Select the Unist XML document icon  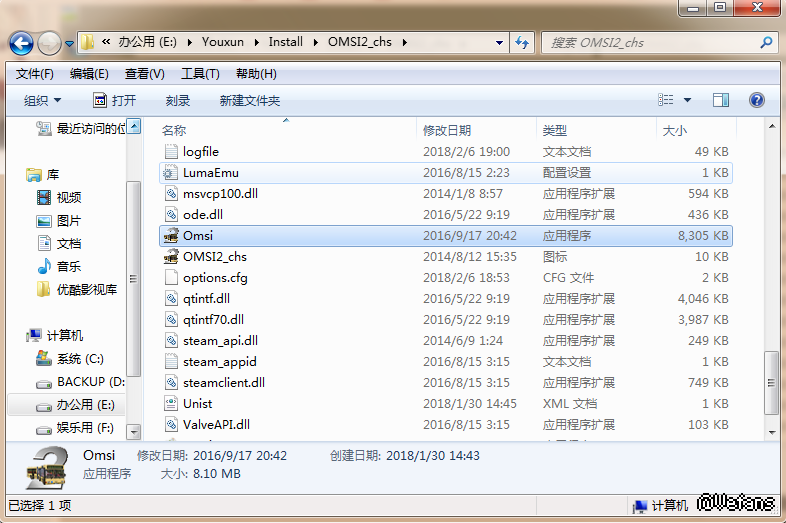pos(171,404)
